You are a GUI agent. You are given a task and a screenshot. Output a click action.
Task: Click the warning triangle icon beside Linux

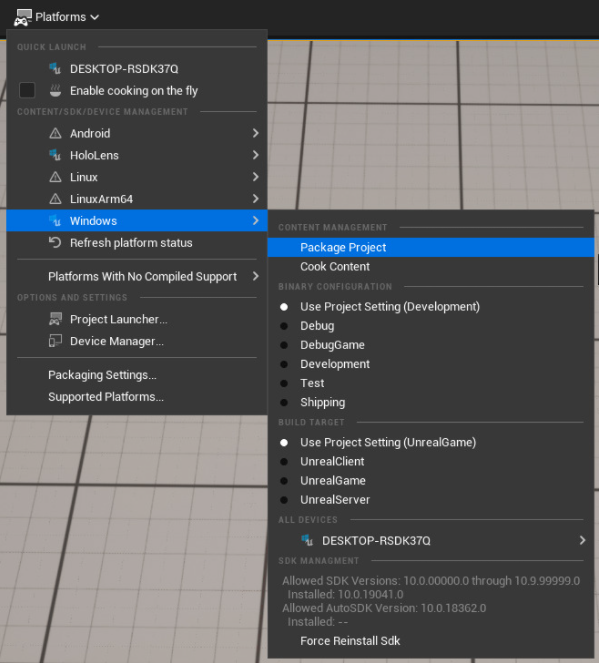[55, 177]
